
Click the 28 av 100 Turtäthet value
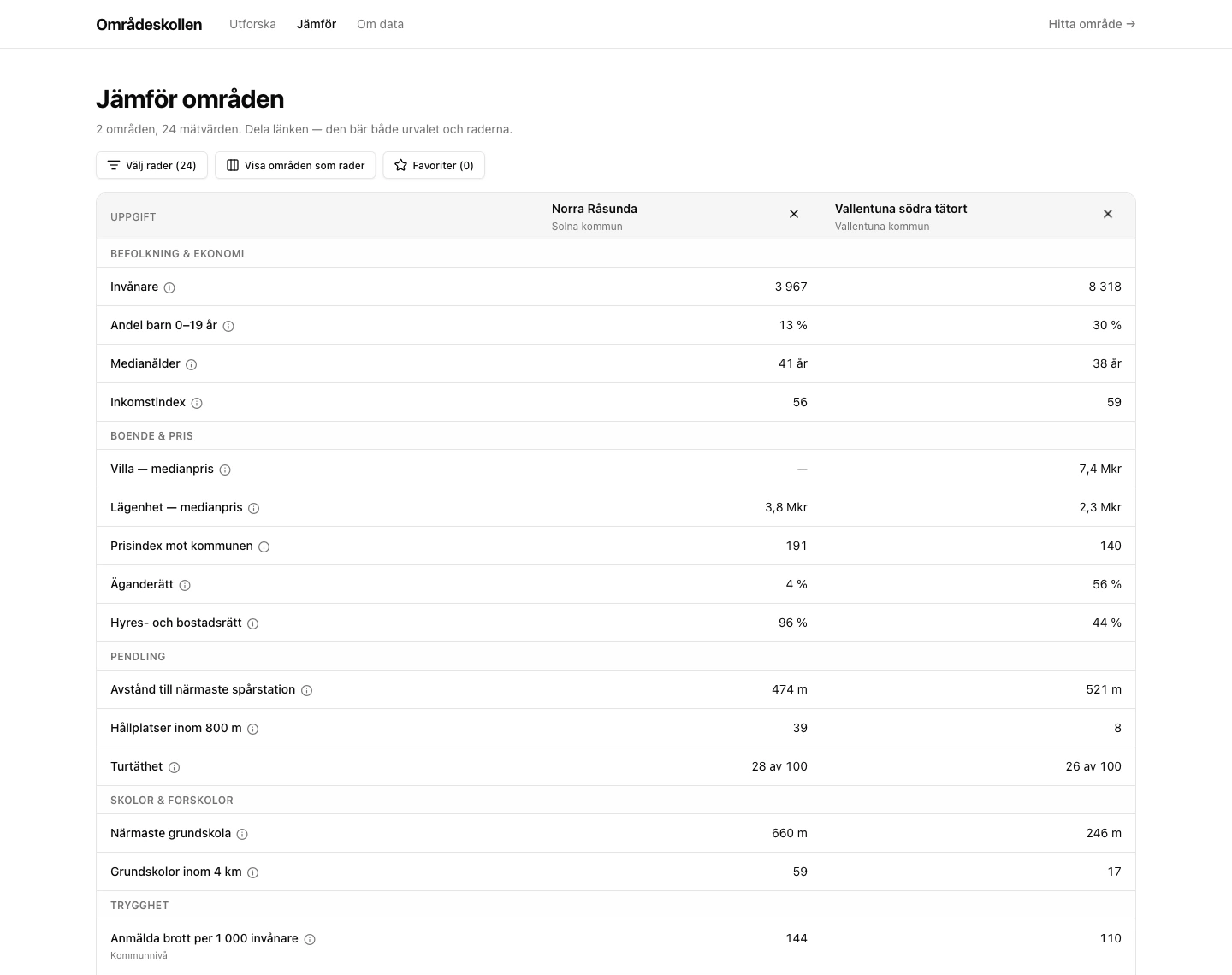pyautogui.click(x=779, y=766)
